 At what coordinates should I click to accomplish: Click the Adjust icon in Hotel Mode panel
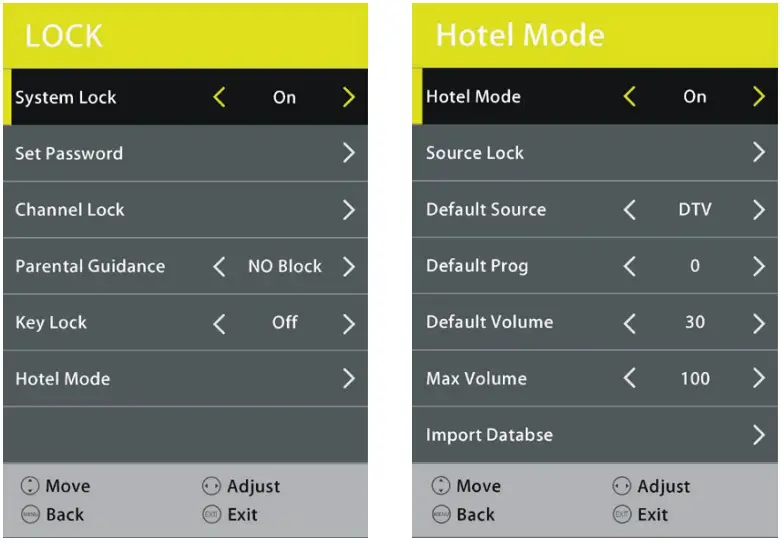(x=621, y=487)
